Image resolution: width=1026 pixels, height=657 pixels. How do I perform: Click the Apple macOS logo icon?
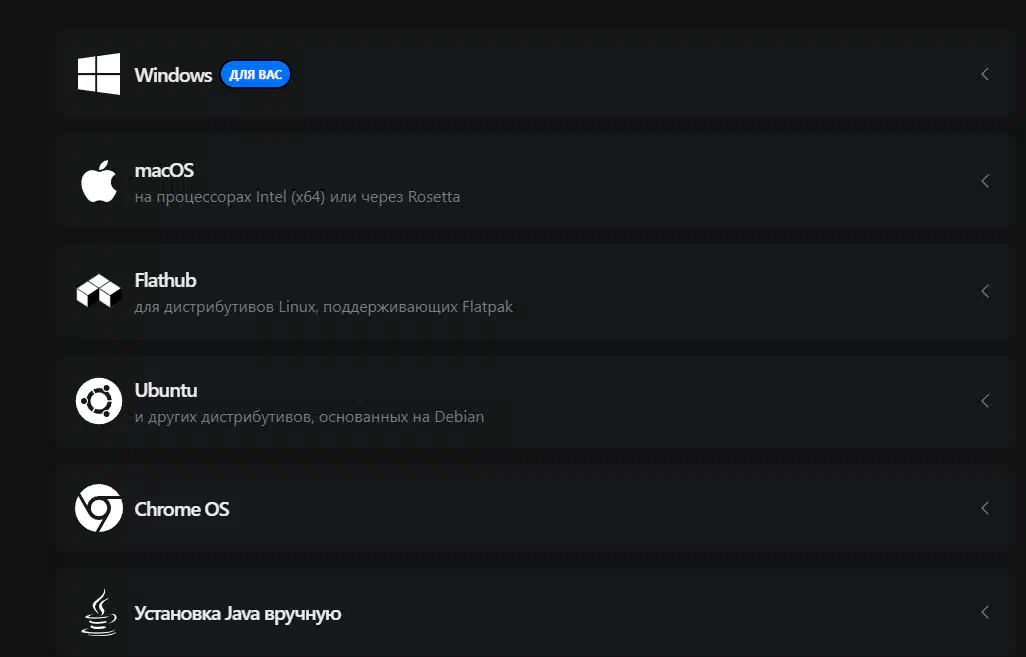(99, 181)
